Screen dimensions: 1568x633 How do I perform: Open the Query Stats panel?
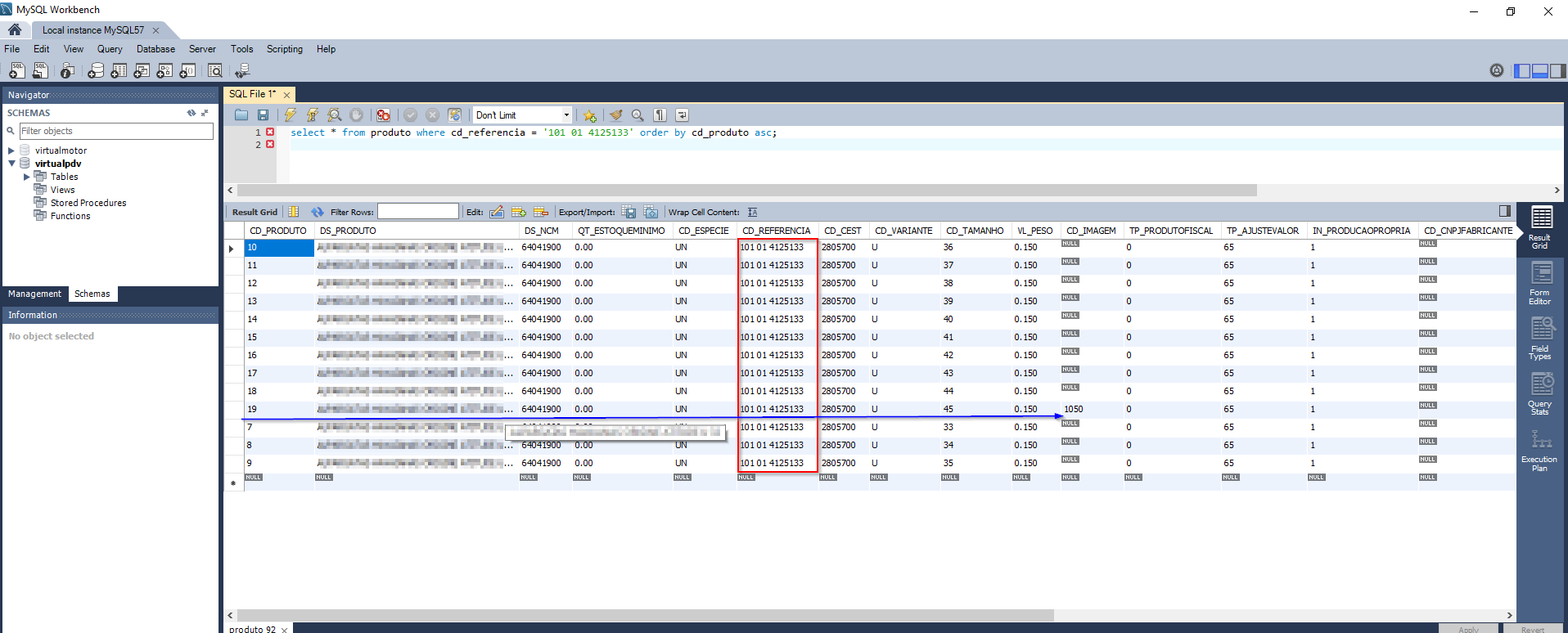1541,394
